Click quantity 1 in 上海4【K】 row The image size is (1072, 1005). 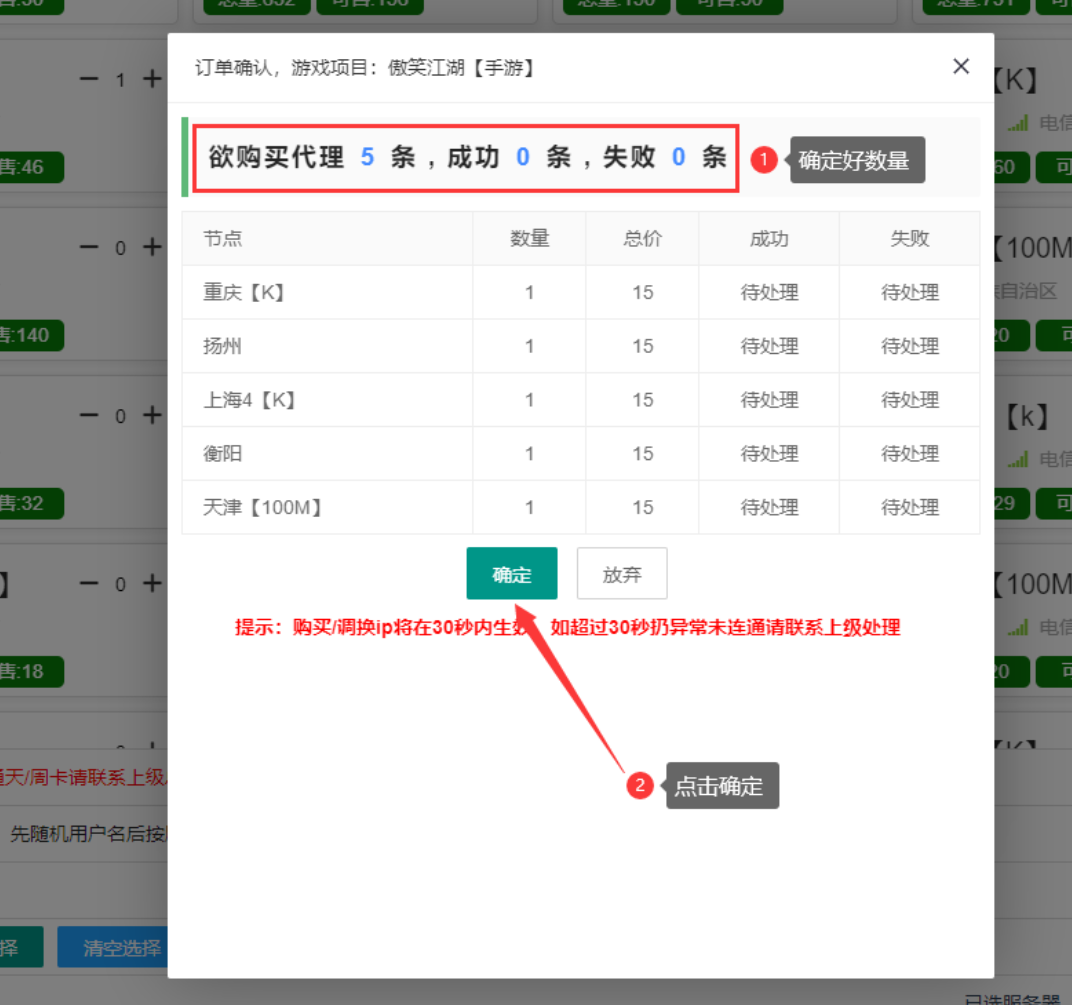click(529, 400)
